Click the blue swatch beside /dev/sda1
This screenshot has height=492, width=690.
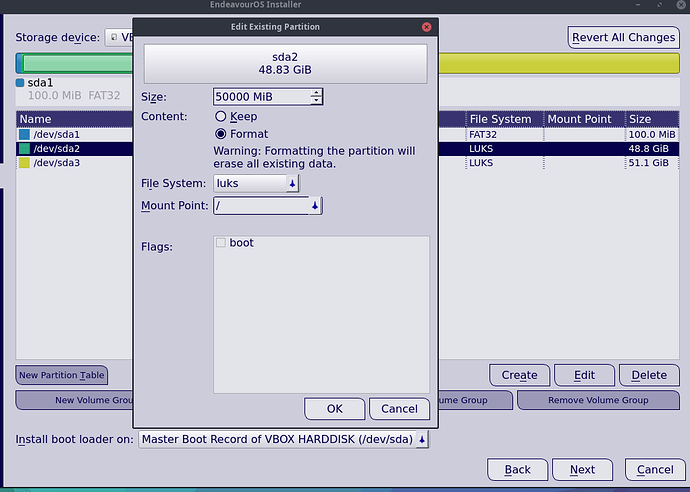click(x=24, y=134)
